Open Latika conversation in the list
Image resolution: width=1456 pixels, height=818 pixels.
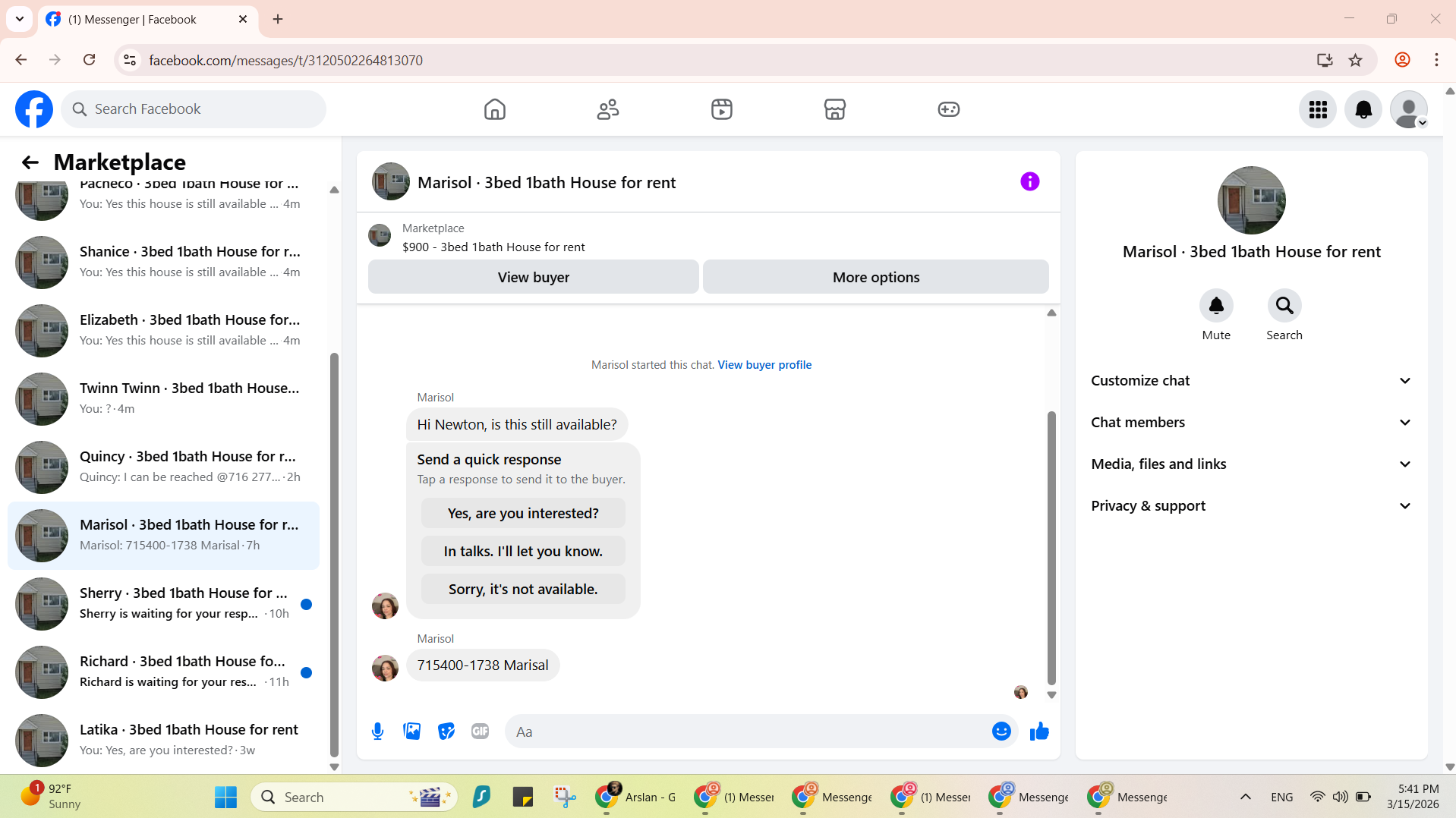point(163,740)
